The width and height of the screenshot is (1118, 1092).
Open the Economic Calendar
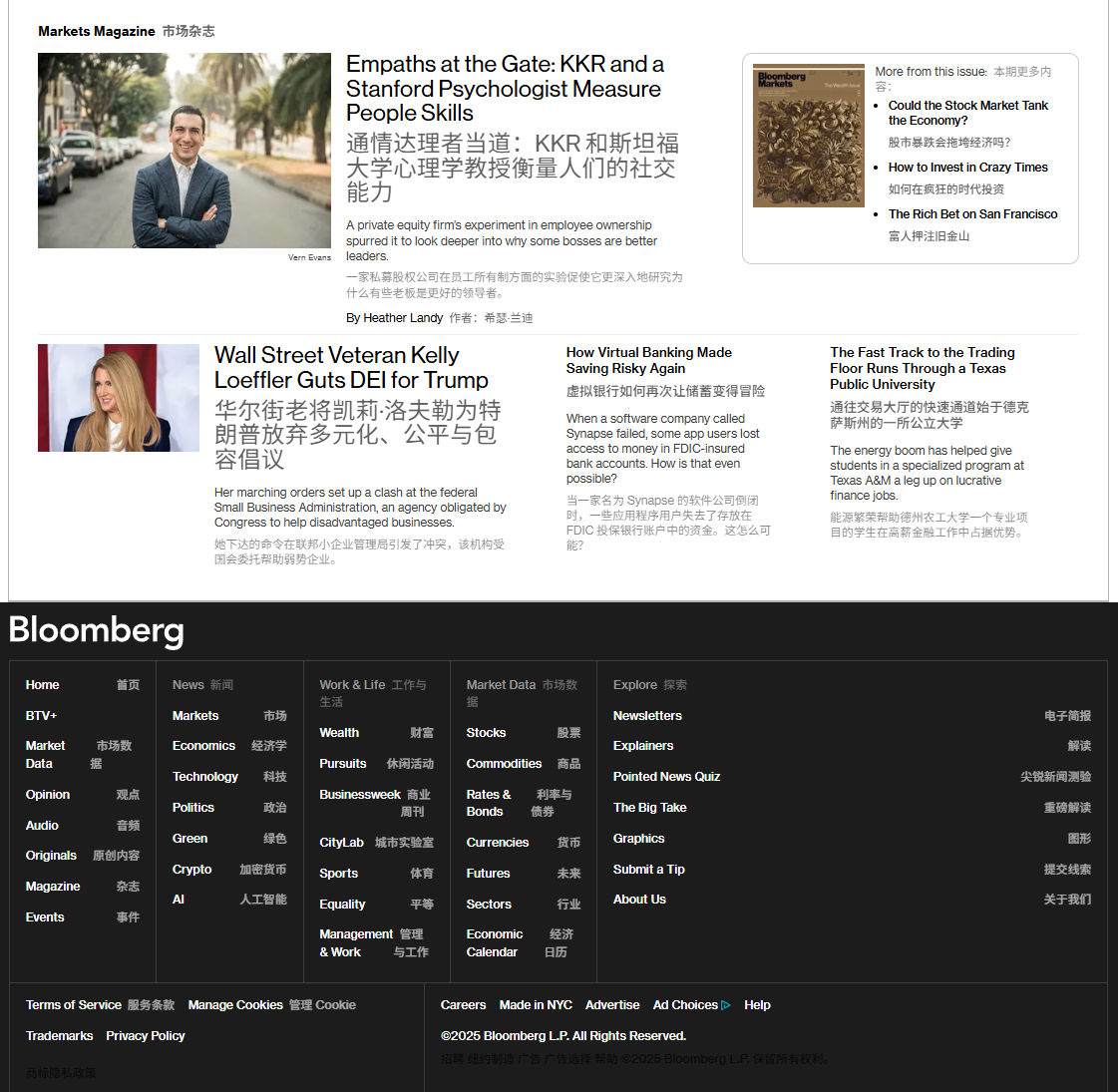tap(495, 943)
